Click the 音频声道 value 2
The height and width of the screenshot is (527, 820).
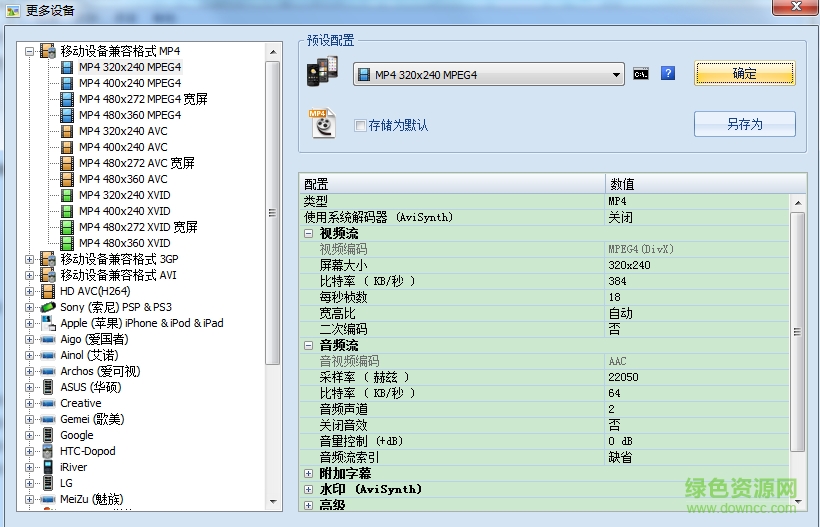pos(611,409)
